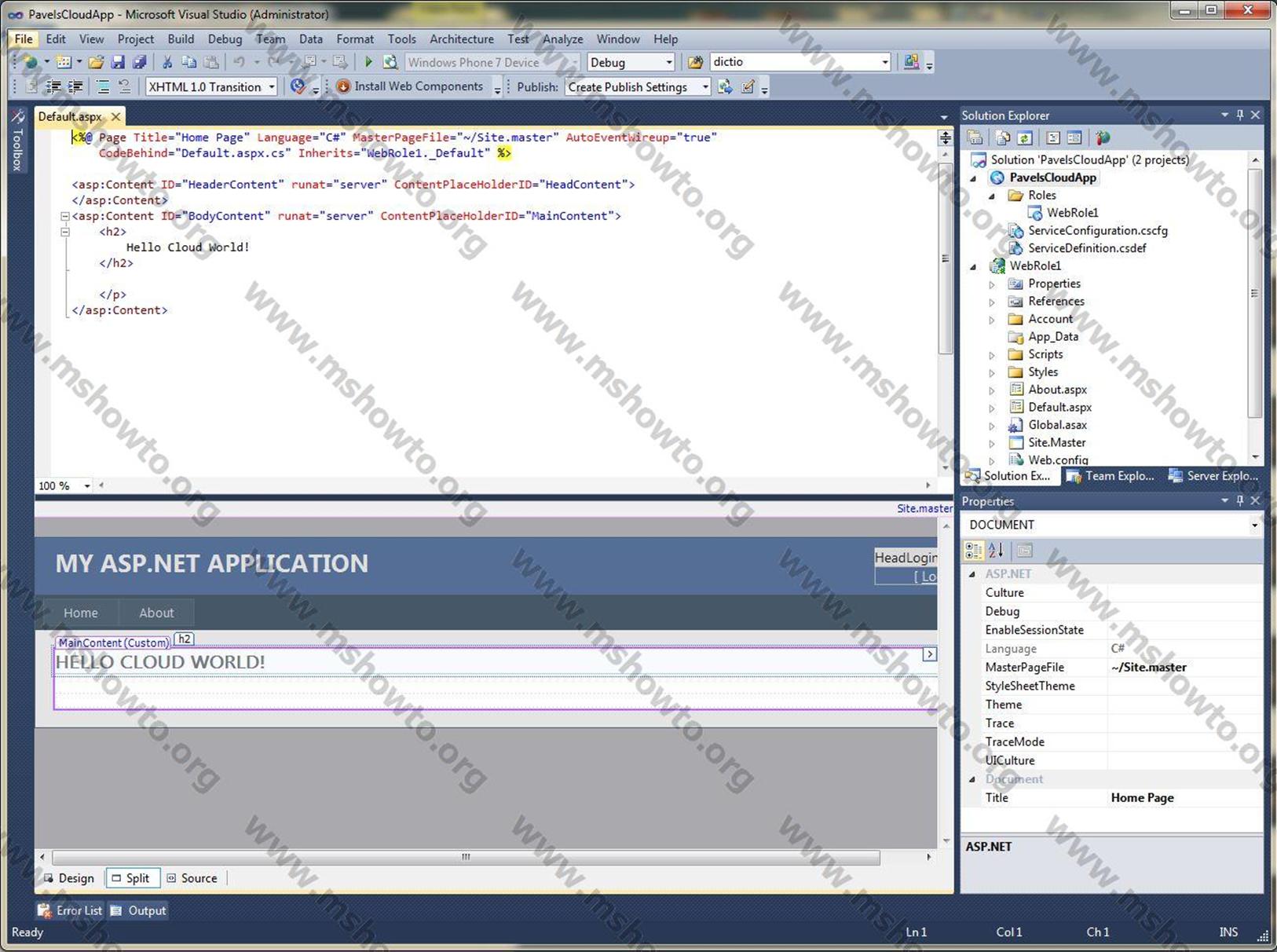Screen dimensions: 1277x952
Task: Click the Refresh icon in Solution Explorer
Action: click(1025, 138)
